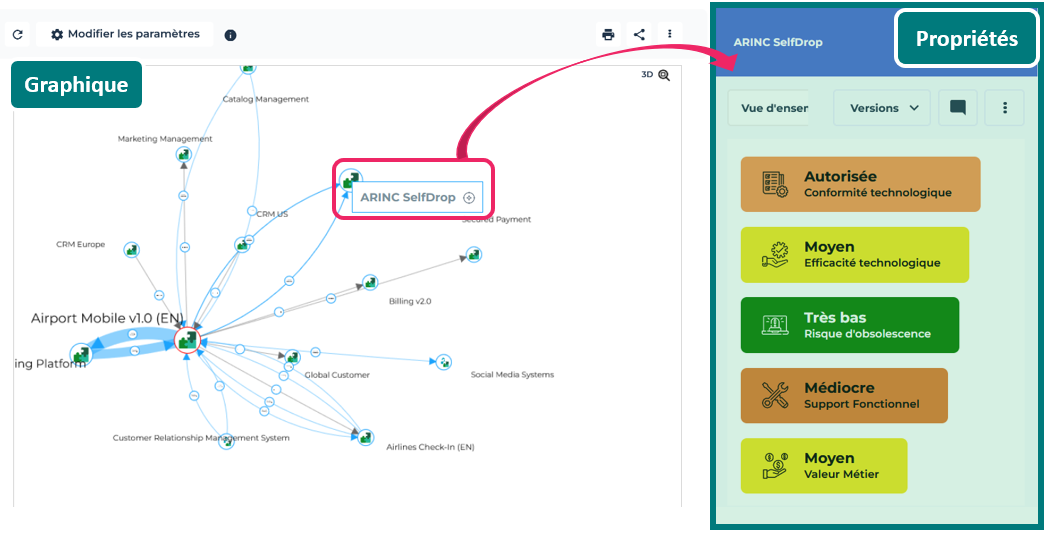Click the zoom magnifier icon on the graph
Viewport: 1046px width, 533px height.
pos(664,75)
